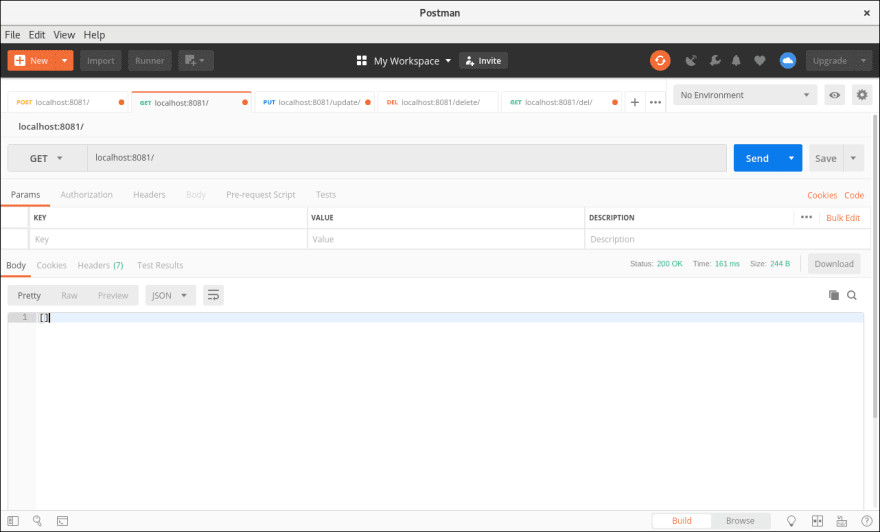Switch to the two-pane layout icon
This screenshot has height=532, width=880.
pos(817,521)
